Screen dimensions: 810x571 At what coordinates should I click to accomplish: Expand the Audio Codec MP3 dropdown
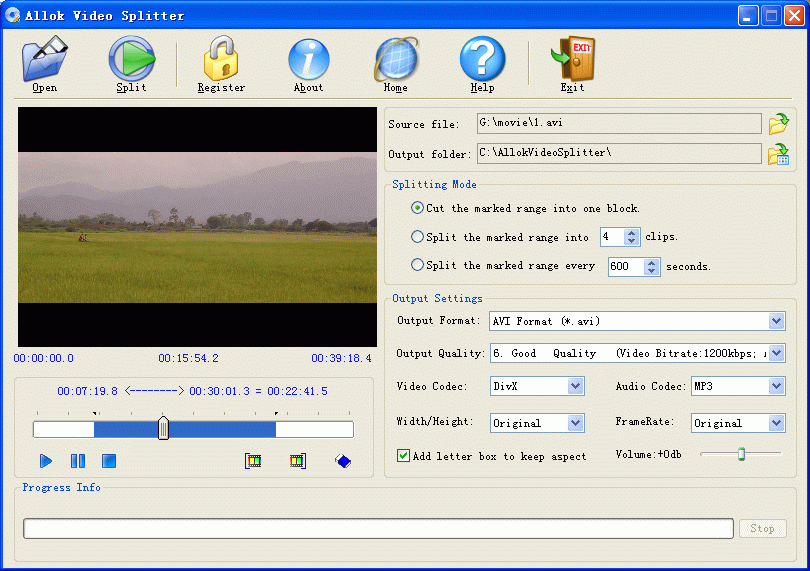click(776, 386)
